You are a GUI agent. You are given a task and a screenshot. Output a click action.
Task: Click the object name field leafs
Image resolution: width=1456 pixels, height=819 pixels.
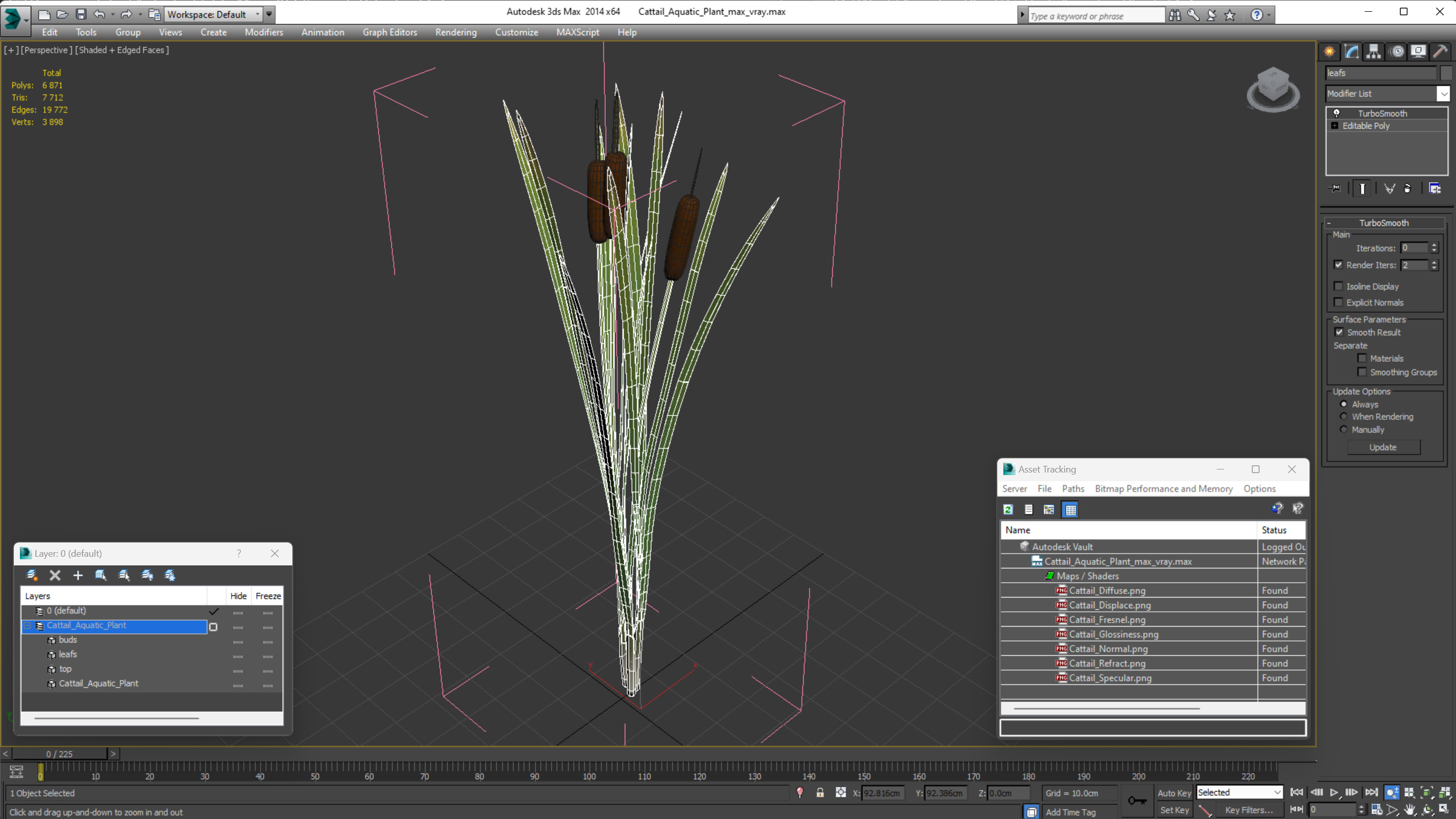[1380, 73]
